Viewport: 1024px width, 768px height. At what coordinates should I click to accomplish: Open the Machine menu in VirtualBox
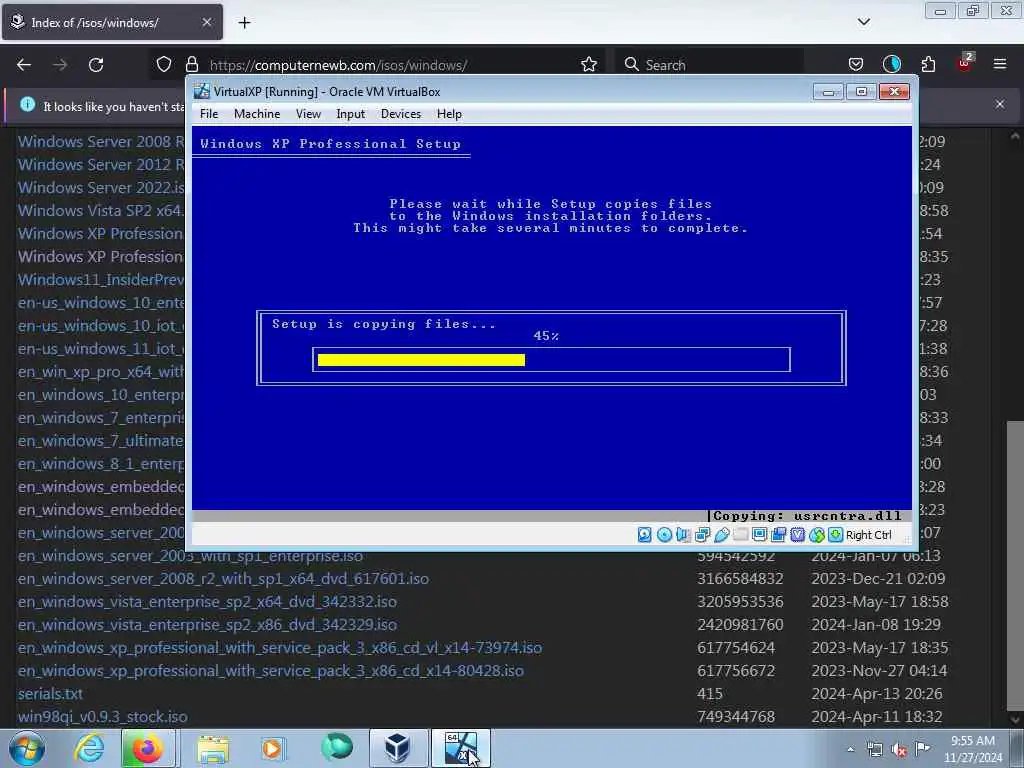[x=257, y=114]
